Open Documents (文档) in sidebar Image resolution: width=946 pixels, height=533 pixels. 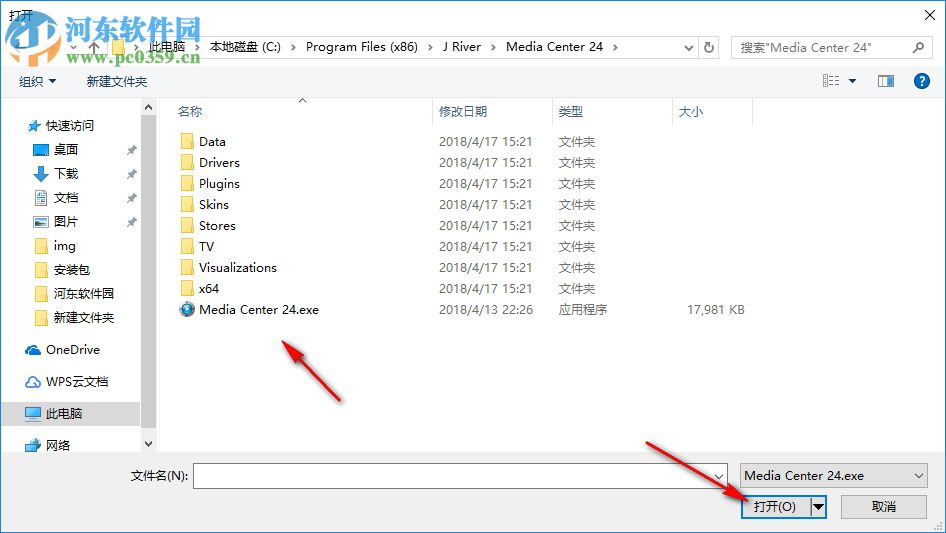coord(66,197)
